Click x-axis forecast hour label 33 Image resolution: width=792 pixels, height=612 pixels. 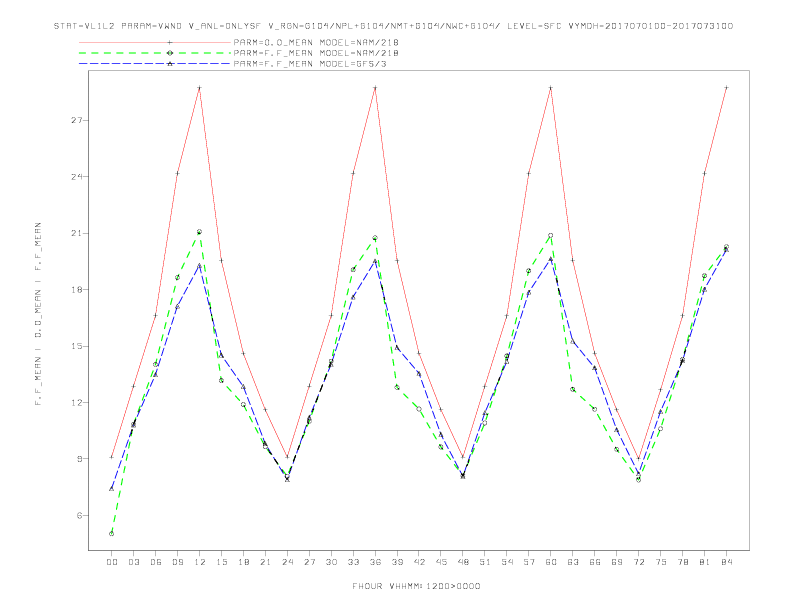(354, 562)
